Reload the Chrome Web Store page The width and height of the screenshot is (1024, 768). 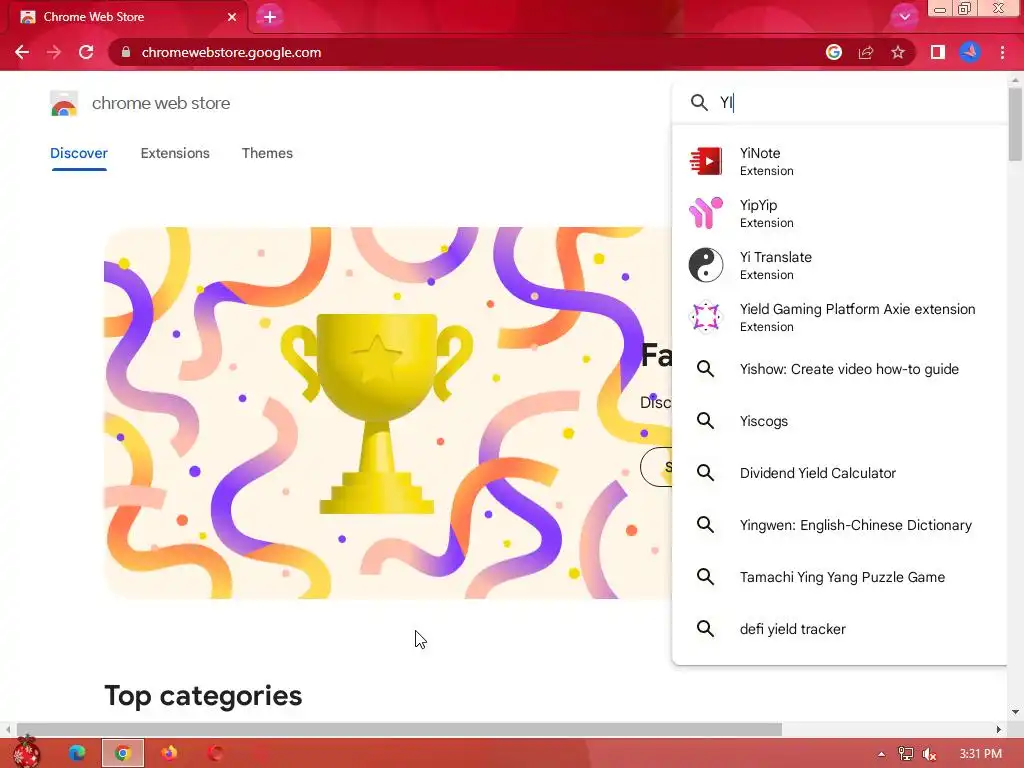pyautogui.click(x=86, y=52)
